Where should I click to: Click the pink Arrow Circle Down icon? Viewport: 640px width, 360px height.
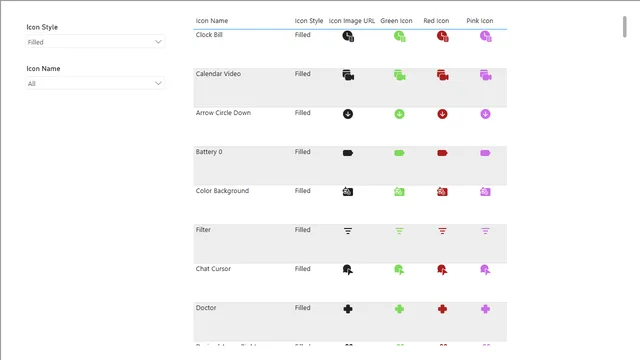[485, 114]
